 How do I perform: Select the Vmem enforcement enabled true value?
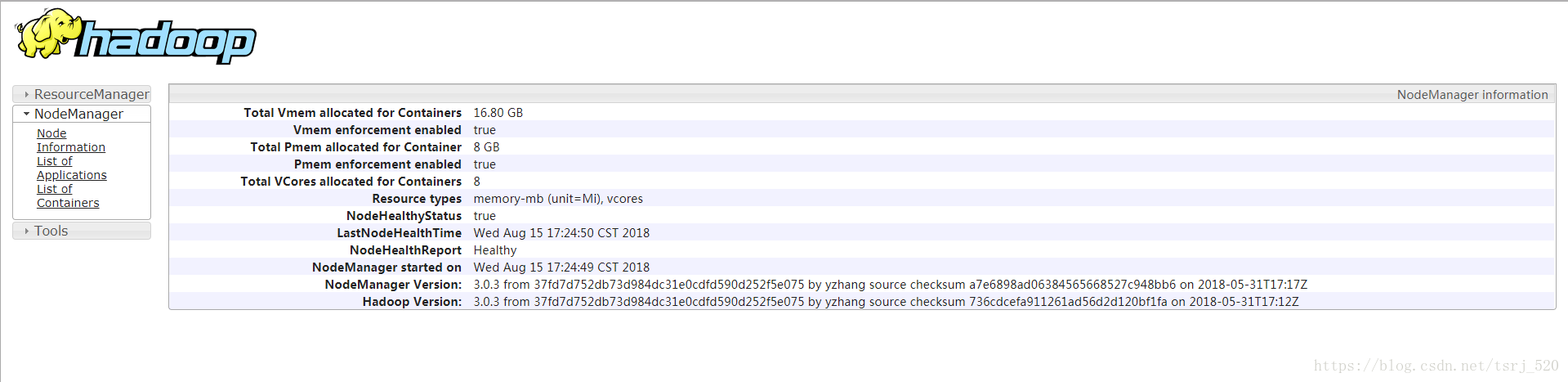485,130
